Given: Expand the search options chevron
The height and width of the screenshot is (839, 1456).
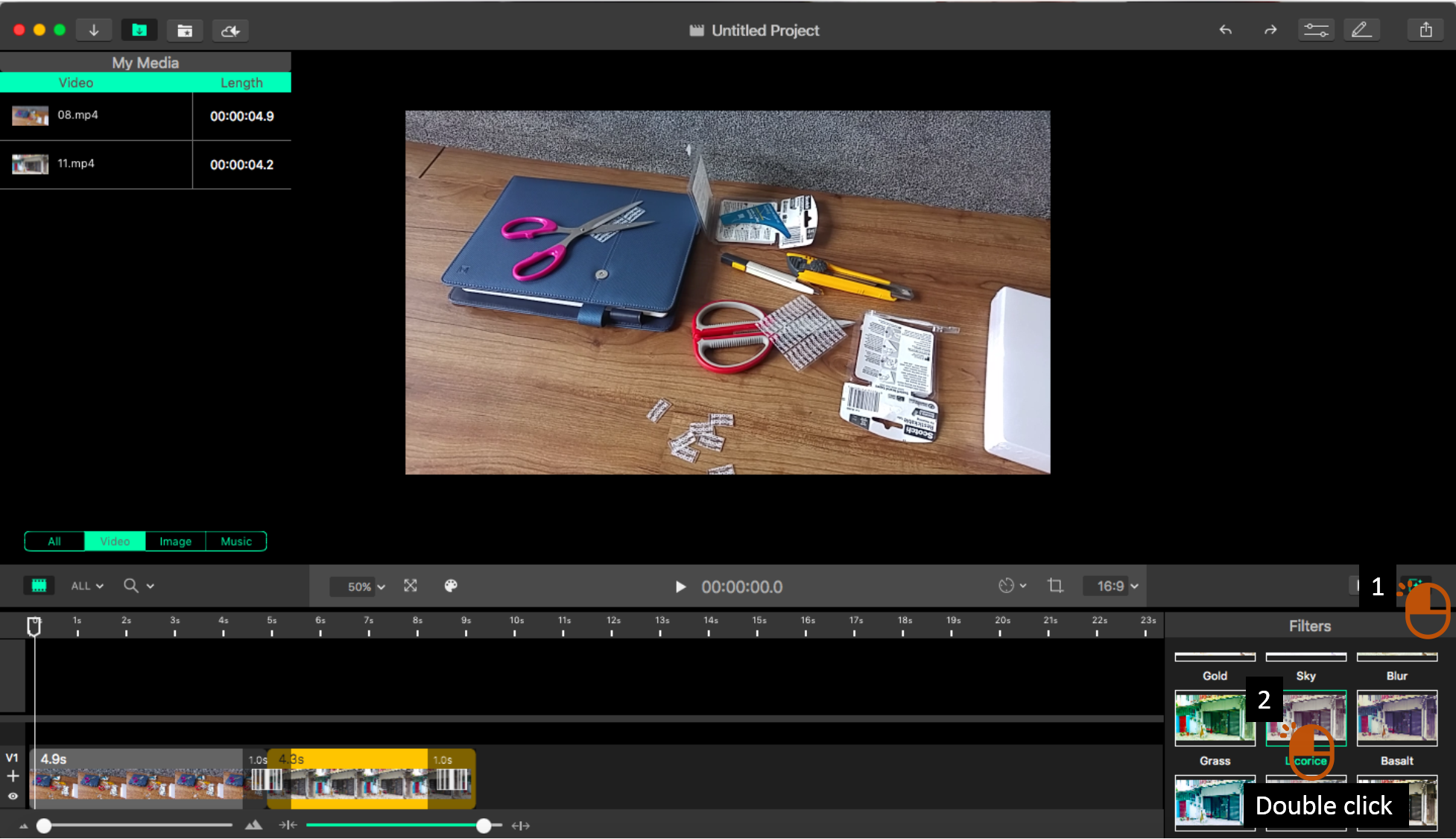Looking at the screenshot, I should [151, 586].
